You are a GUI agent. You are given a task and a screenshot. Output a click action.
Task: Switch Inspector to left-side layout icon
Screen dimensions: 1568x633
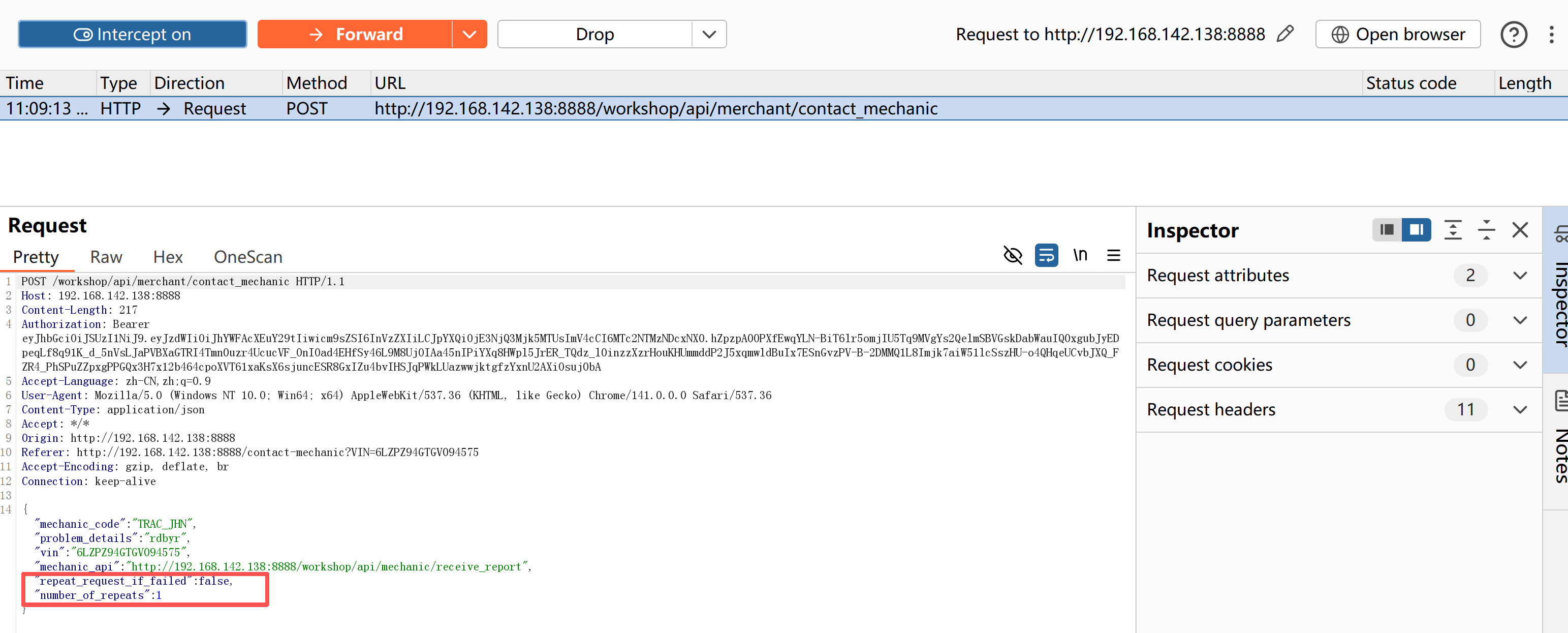(1387, 230)
